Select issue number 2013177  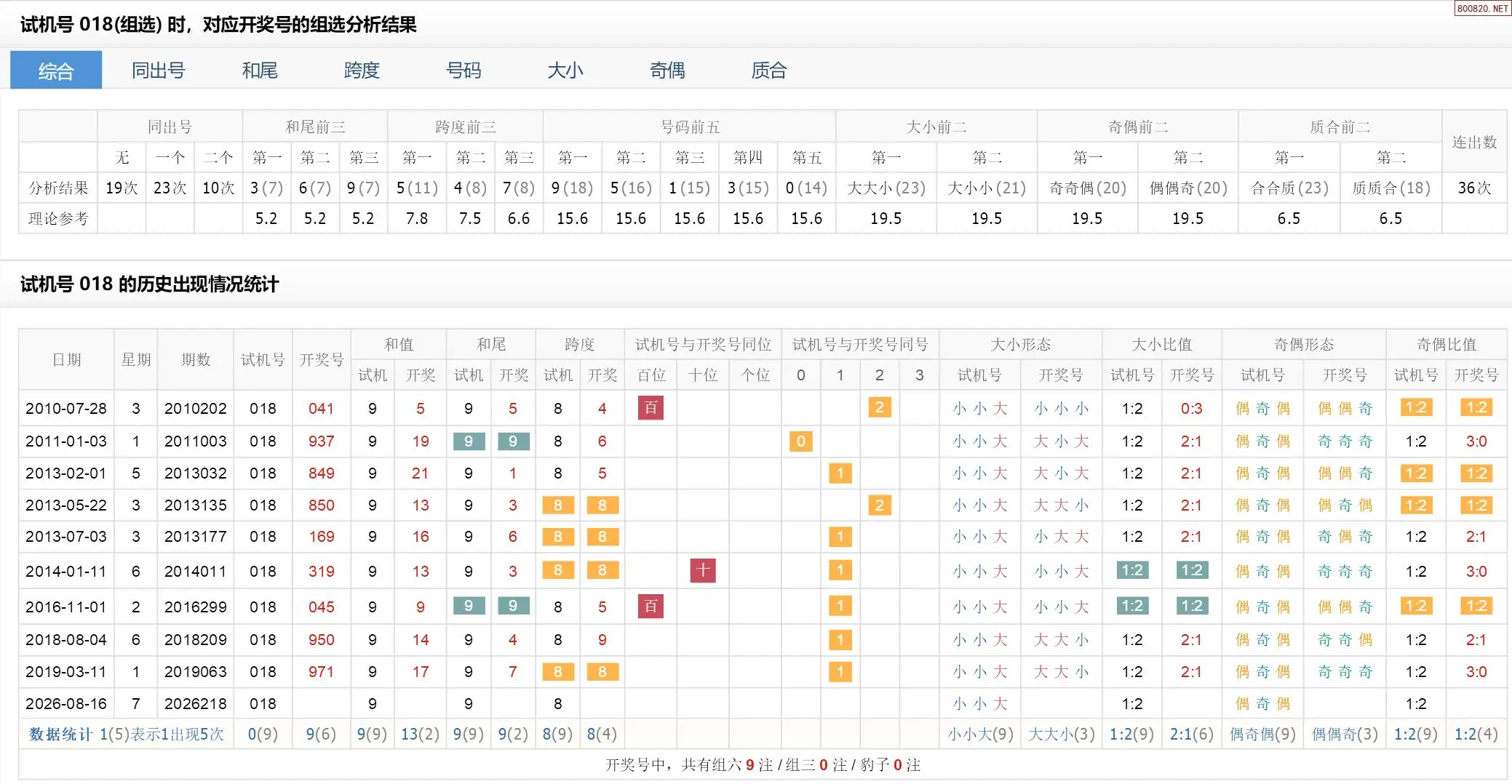196,537
